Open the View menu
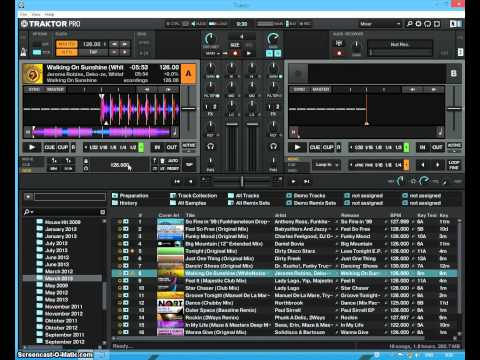The width and height of the screenshot is (480, 360). [x=36, y=15]
